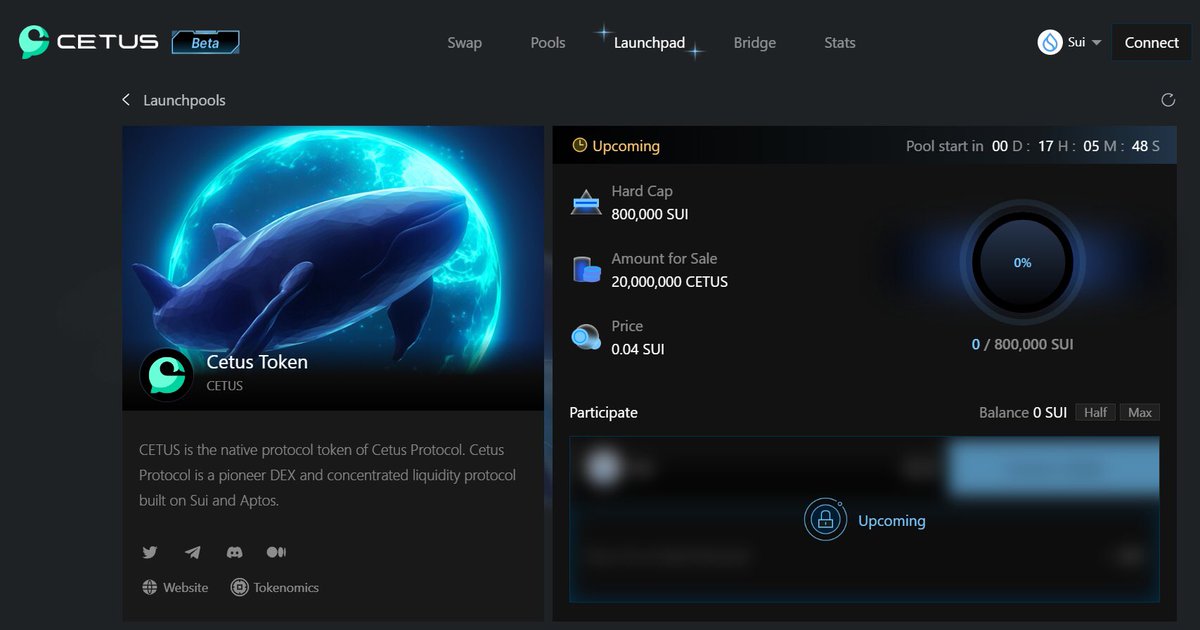Viewport: 1200px width, 630px height.
Task: Click the Upcoming clock status icon
Action: (579, 146)
